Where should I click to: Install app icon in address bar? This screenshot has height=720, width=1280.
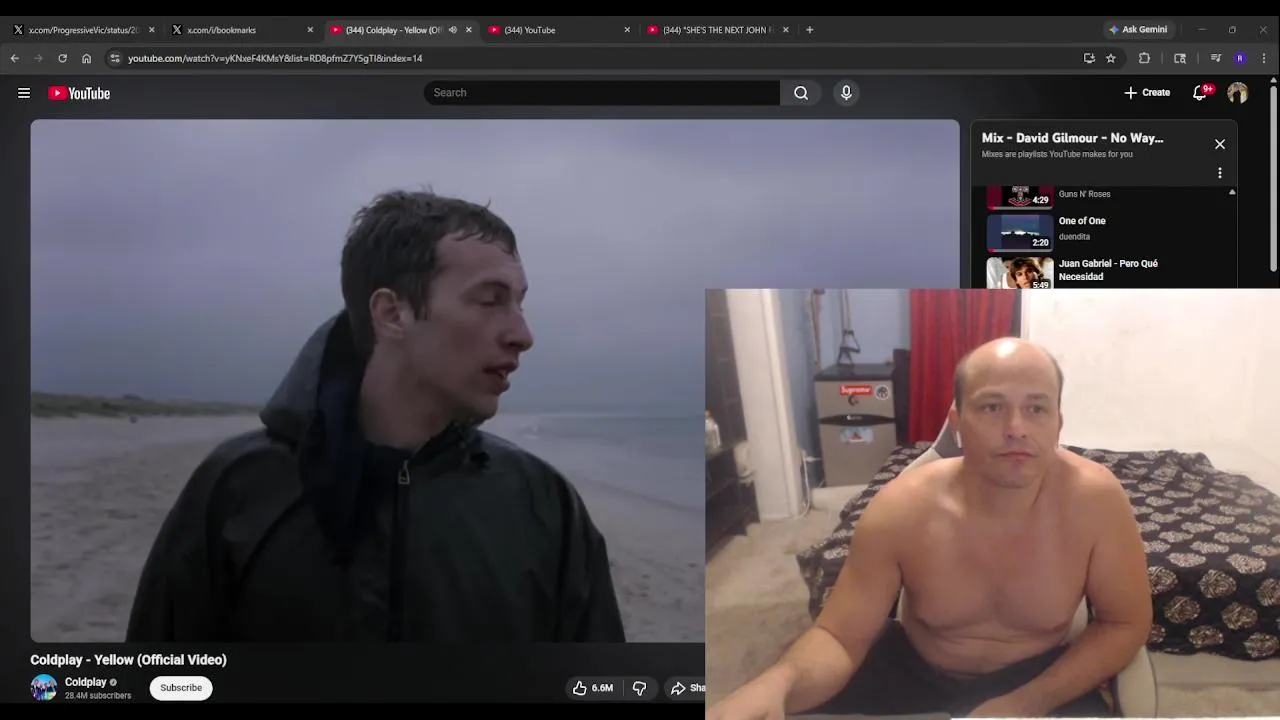point(1089,58)
